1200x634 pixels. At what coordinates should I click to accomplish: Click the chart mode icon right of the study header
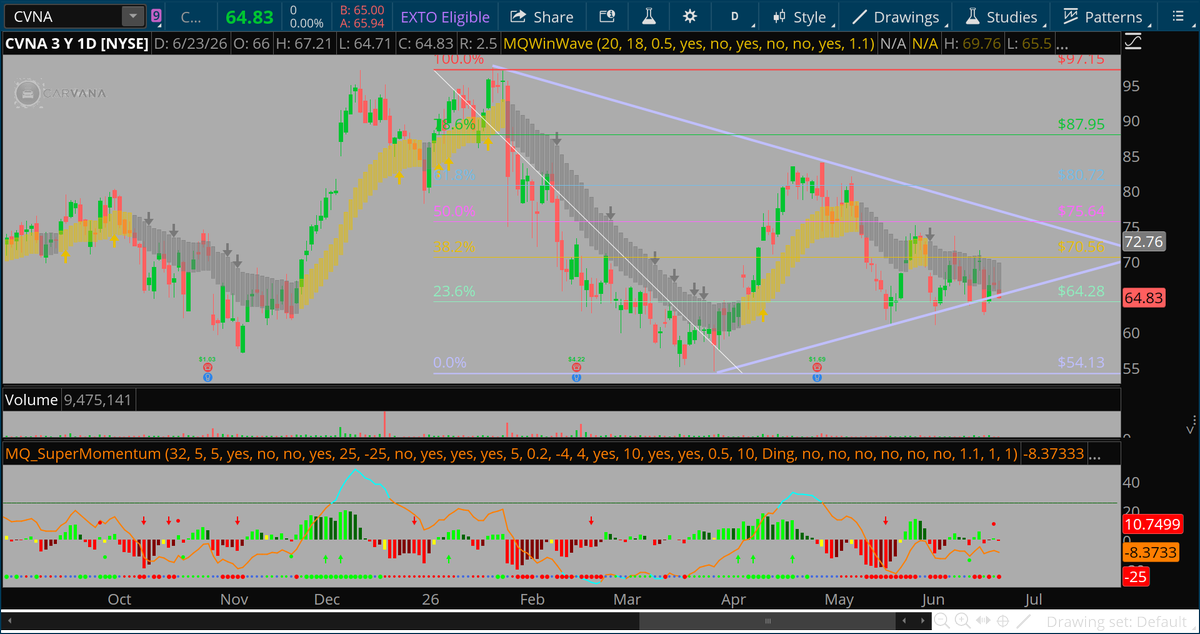(1132, 43)
